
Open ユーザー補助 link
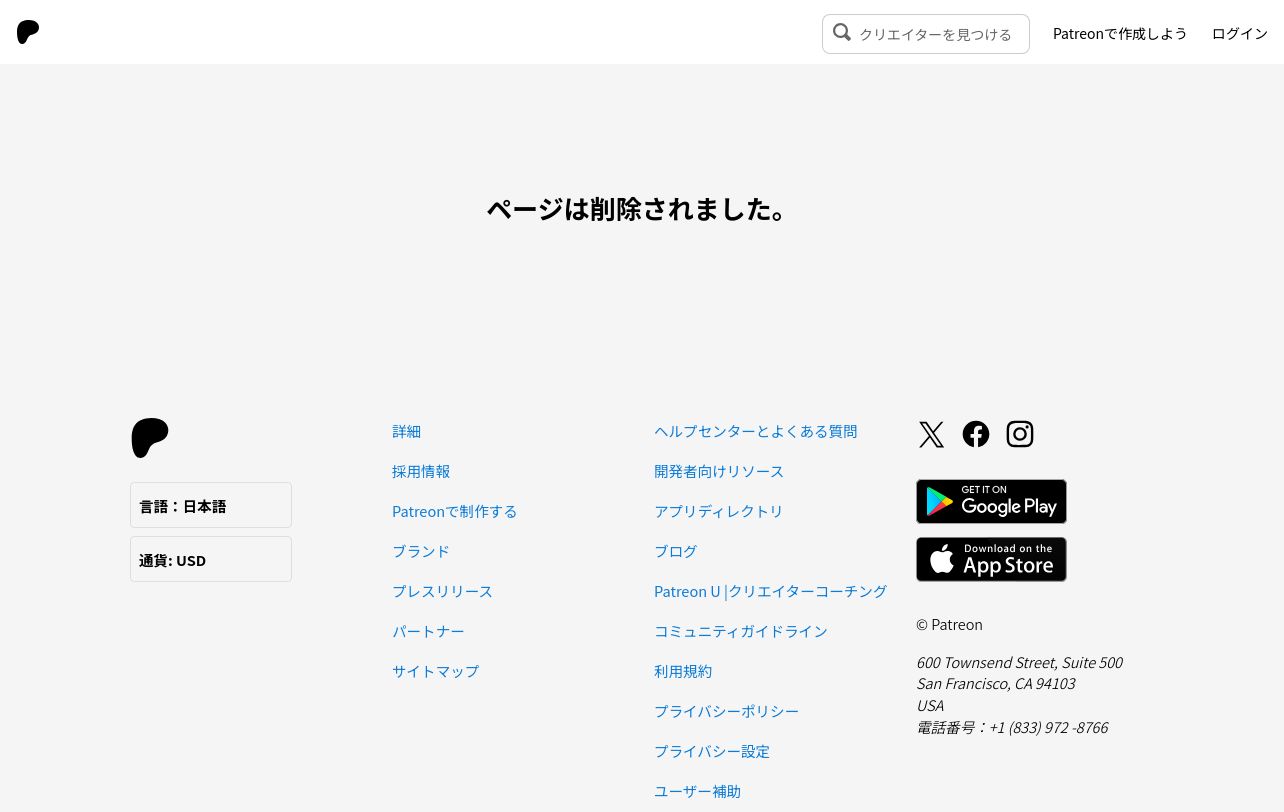point(698,791)
